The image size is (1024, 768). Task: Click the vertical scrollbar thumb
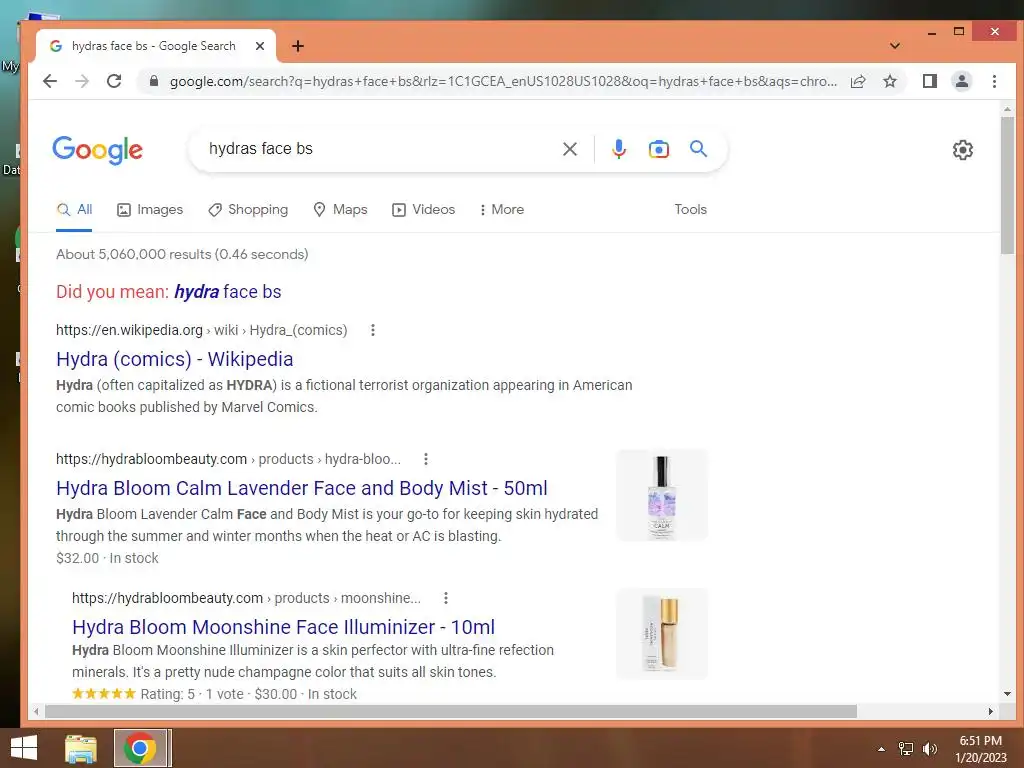click(1007, 186)
